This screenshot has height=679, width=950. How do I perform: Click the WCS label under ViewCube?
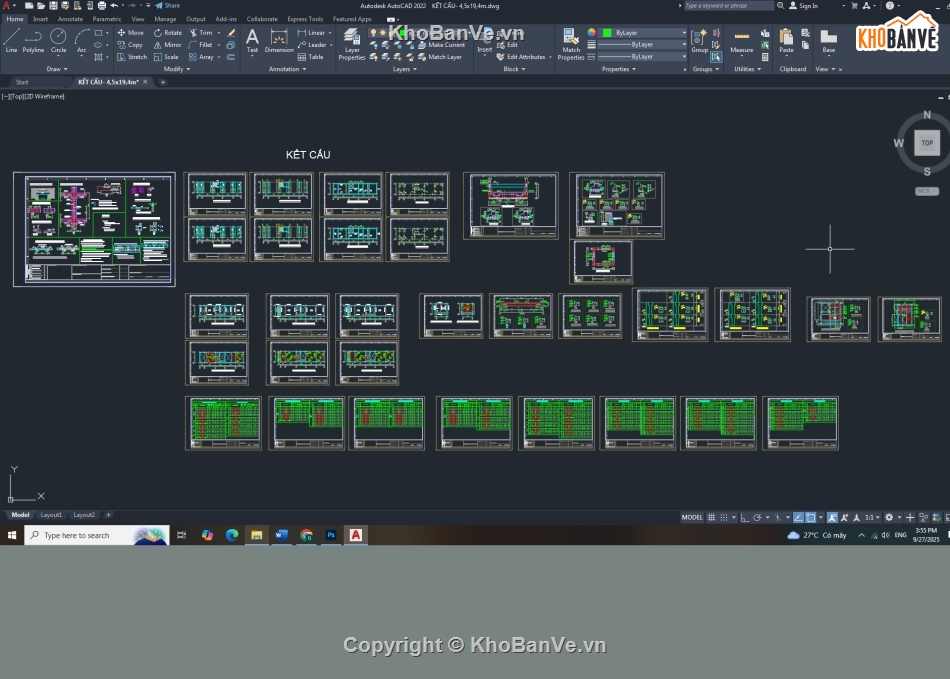(926, 190)
